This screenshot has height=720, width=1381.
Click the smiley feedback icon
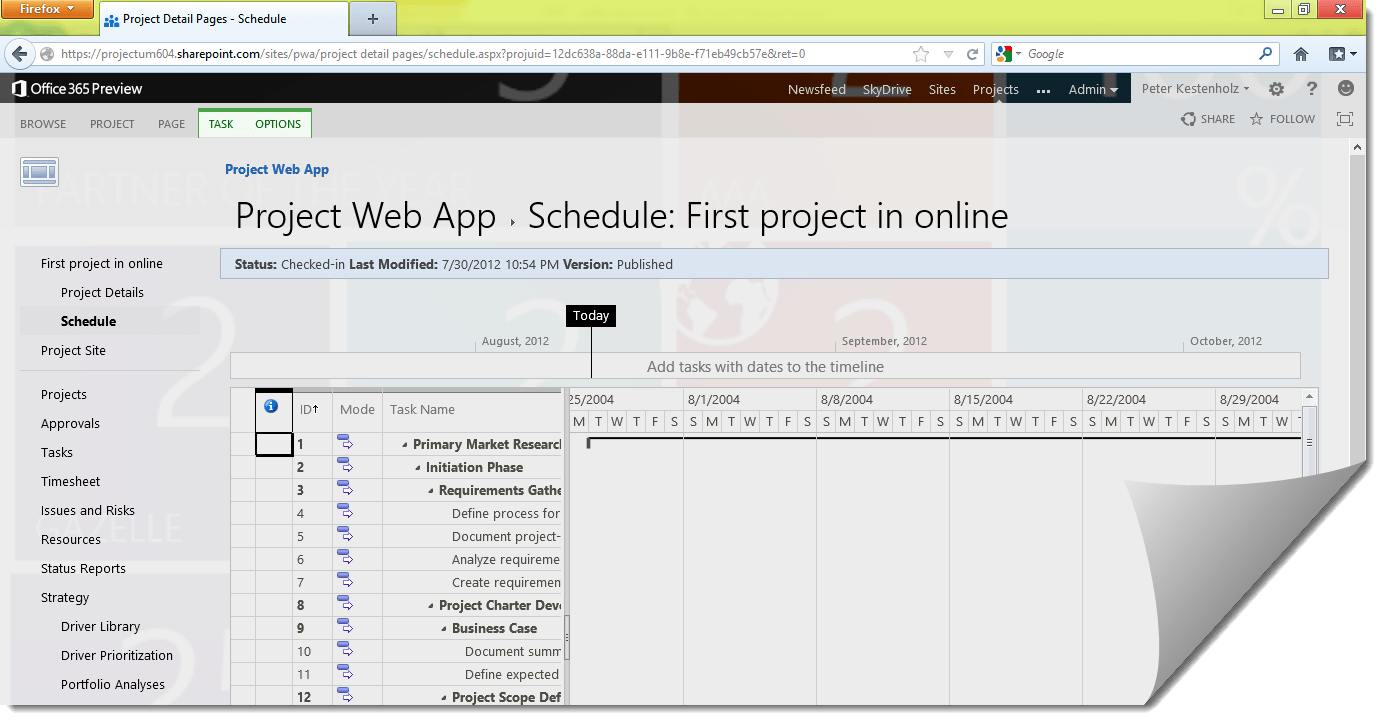point(1346,88)
